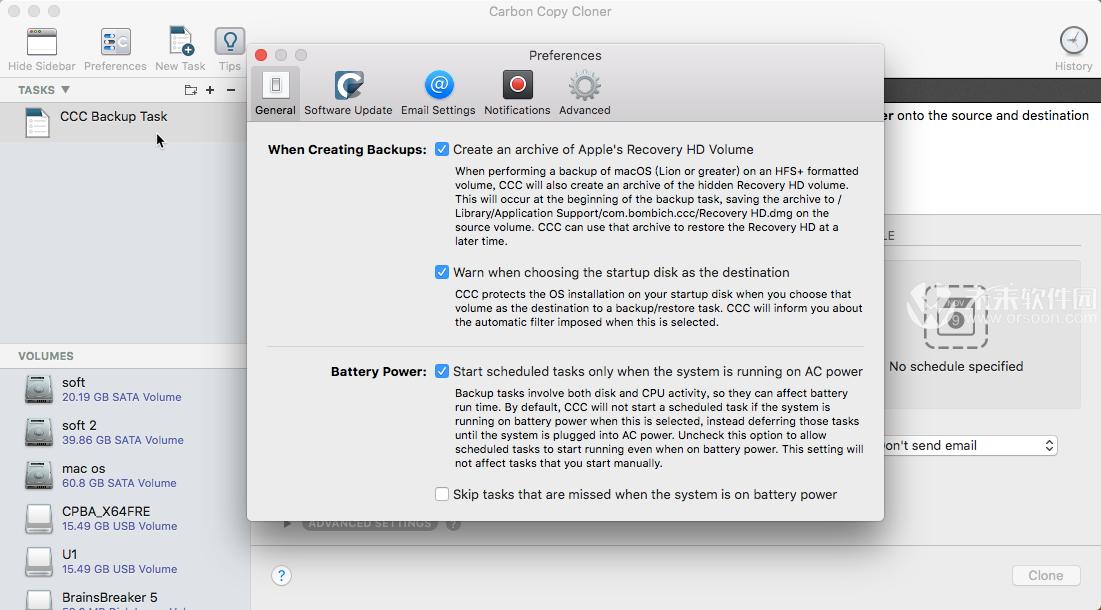Select the CCC Backup Task row

(123, 122)
